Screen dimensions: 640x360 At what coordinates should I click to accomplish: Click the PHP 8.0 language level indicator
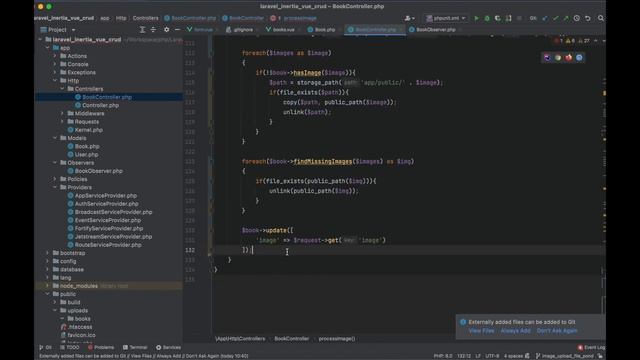click(x=443, y=356)
